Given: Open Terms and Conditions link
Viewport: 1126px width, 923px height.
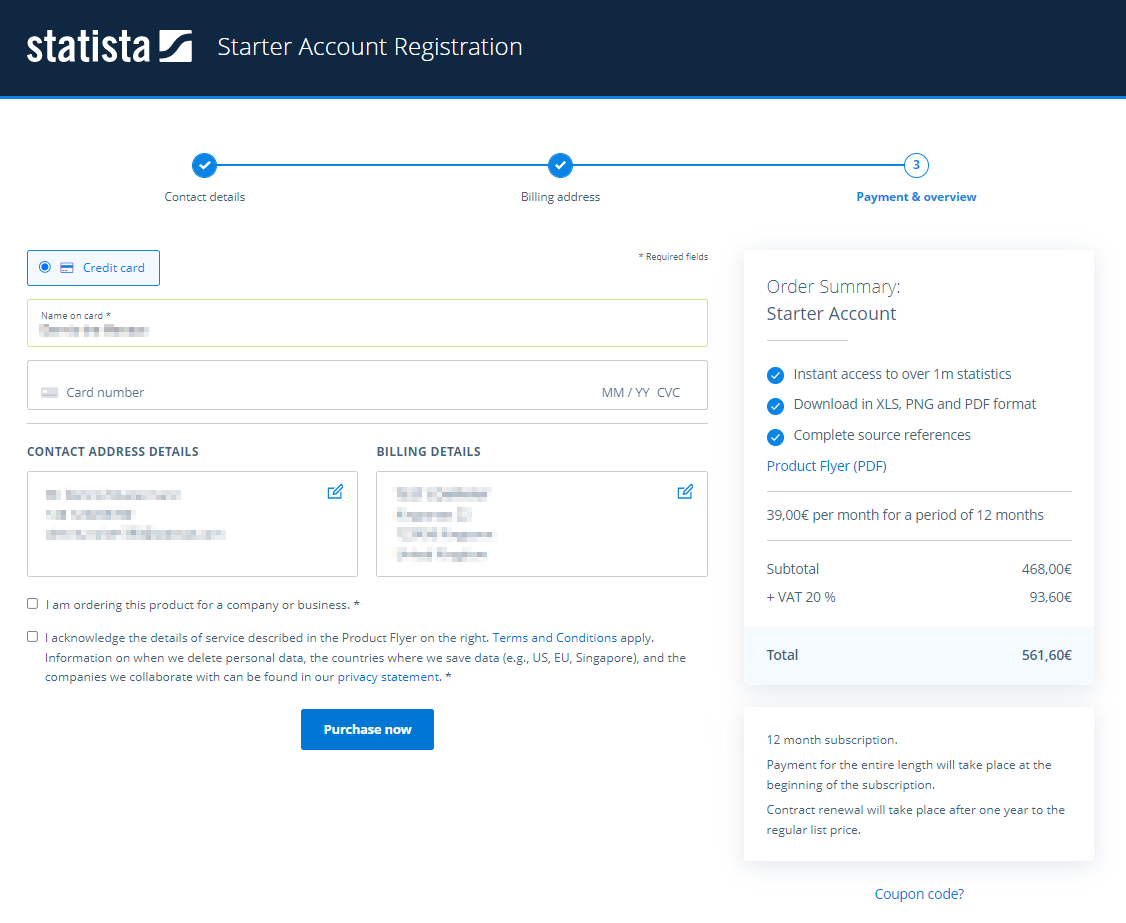Looking at the screenshot, I should point(554,638).
